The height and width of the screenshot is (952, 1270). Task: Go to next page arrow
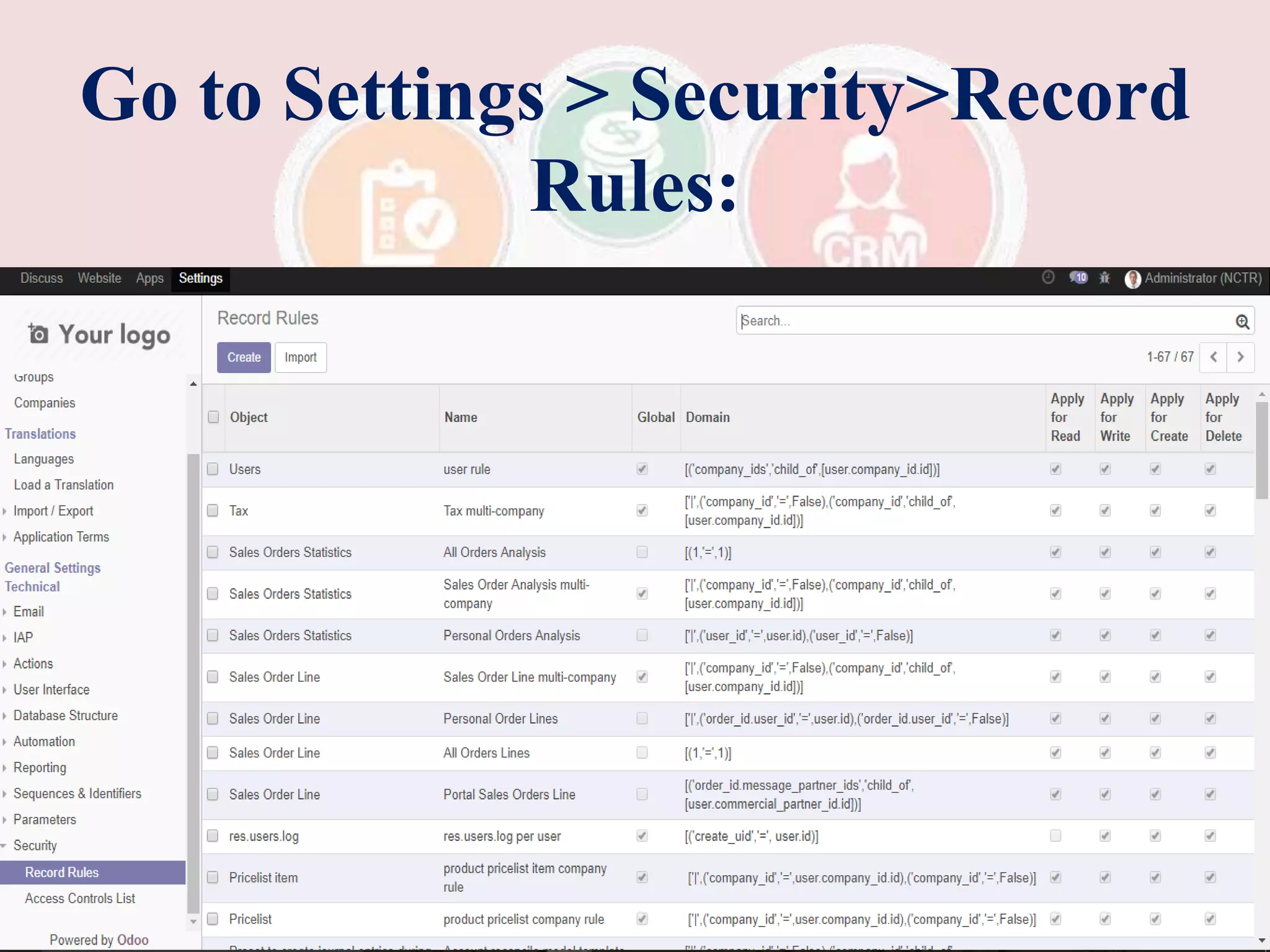1240,357
